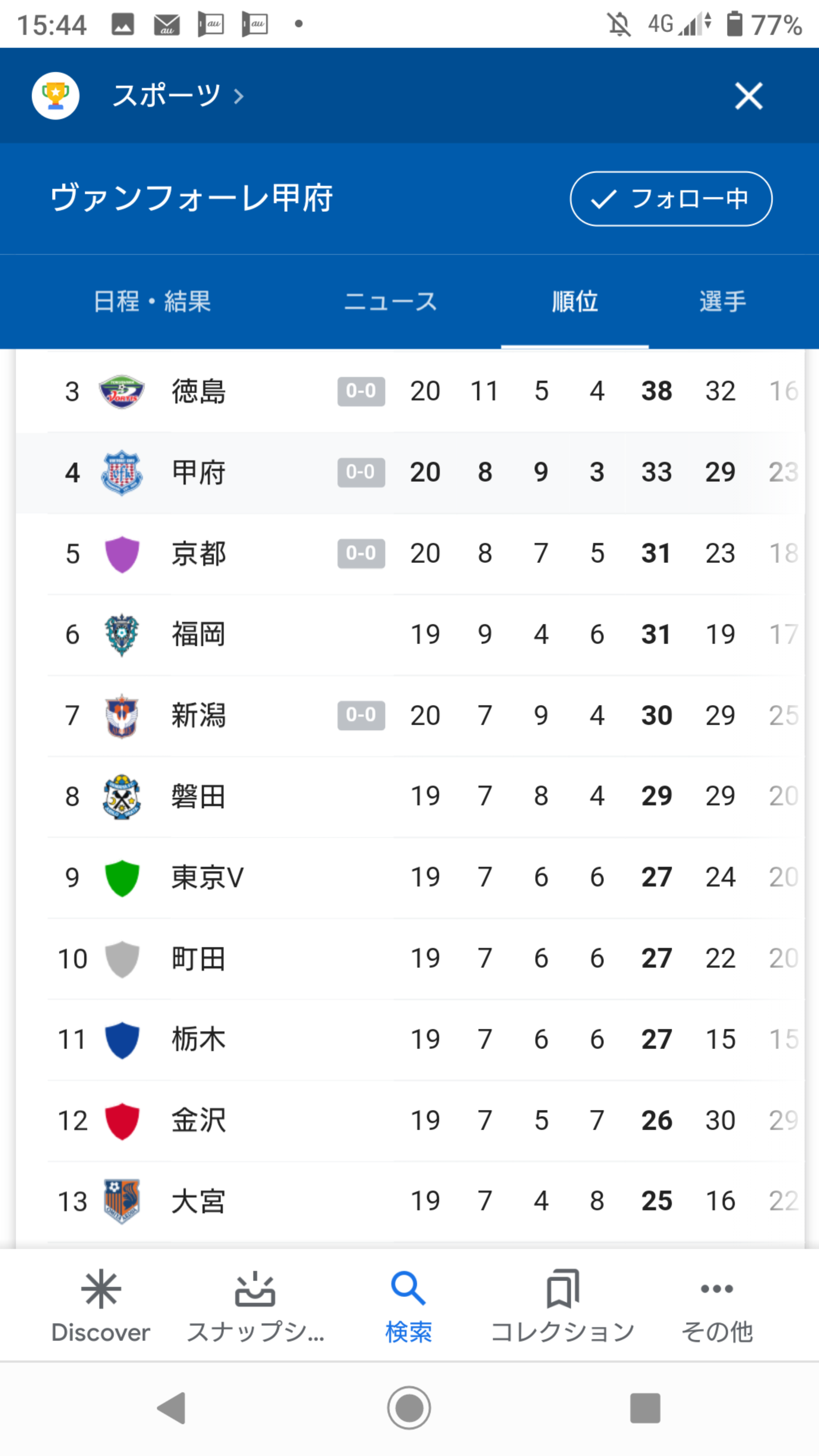Open the Discover icon
Image resolution: width=819 pixels, height=1456 pixels.
coord(100,1290)
